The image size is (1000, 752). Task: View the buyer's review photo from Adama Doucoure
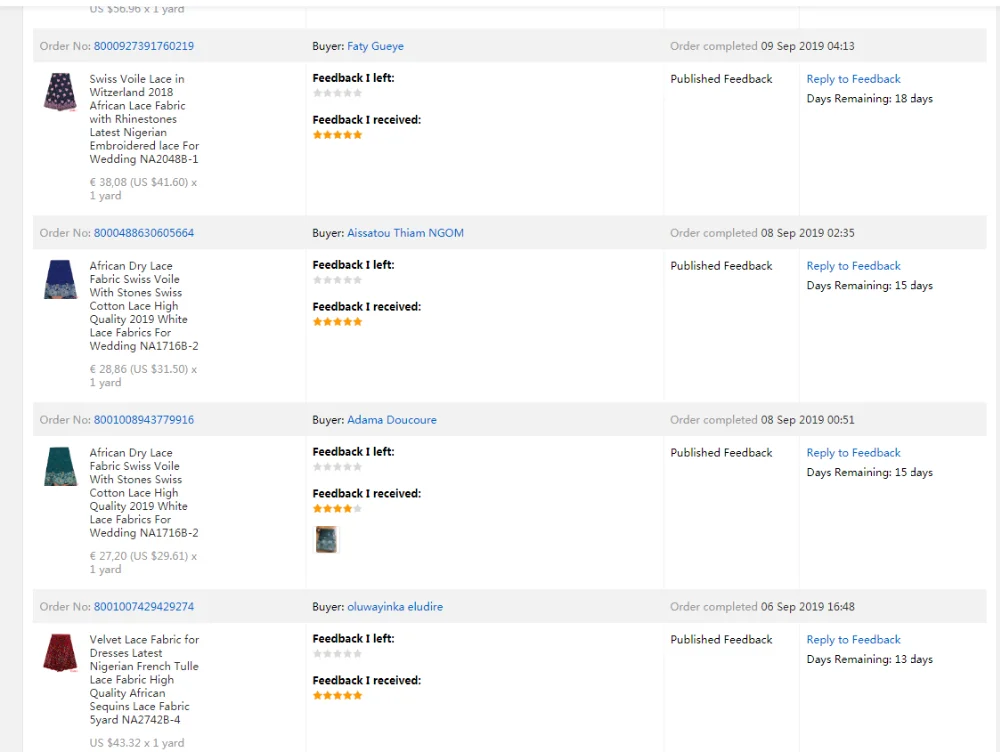click(327, 540)
